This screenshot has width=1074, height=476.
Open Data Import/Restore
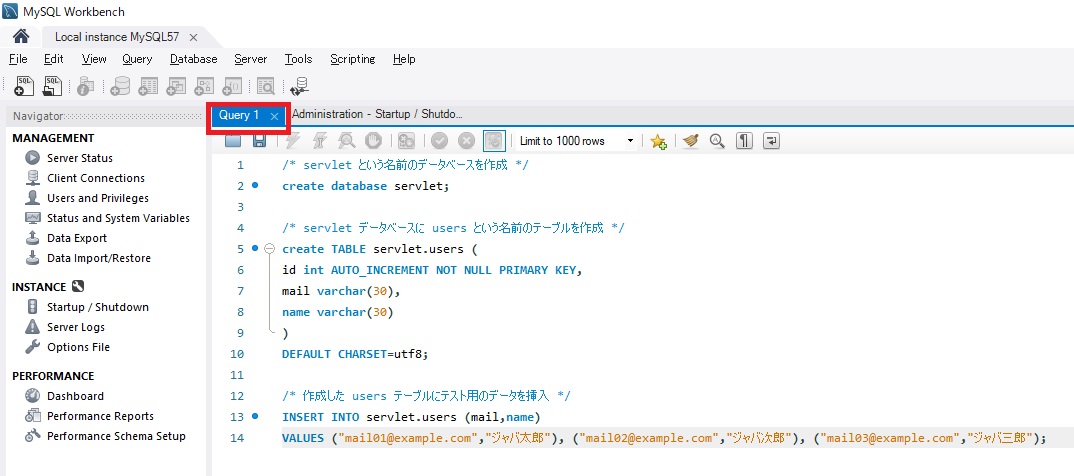click(x=99, y=258)
